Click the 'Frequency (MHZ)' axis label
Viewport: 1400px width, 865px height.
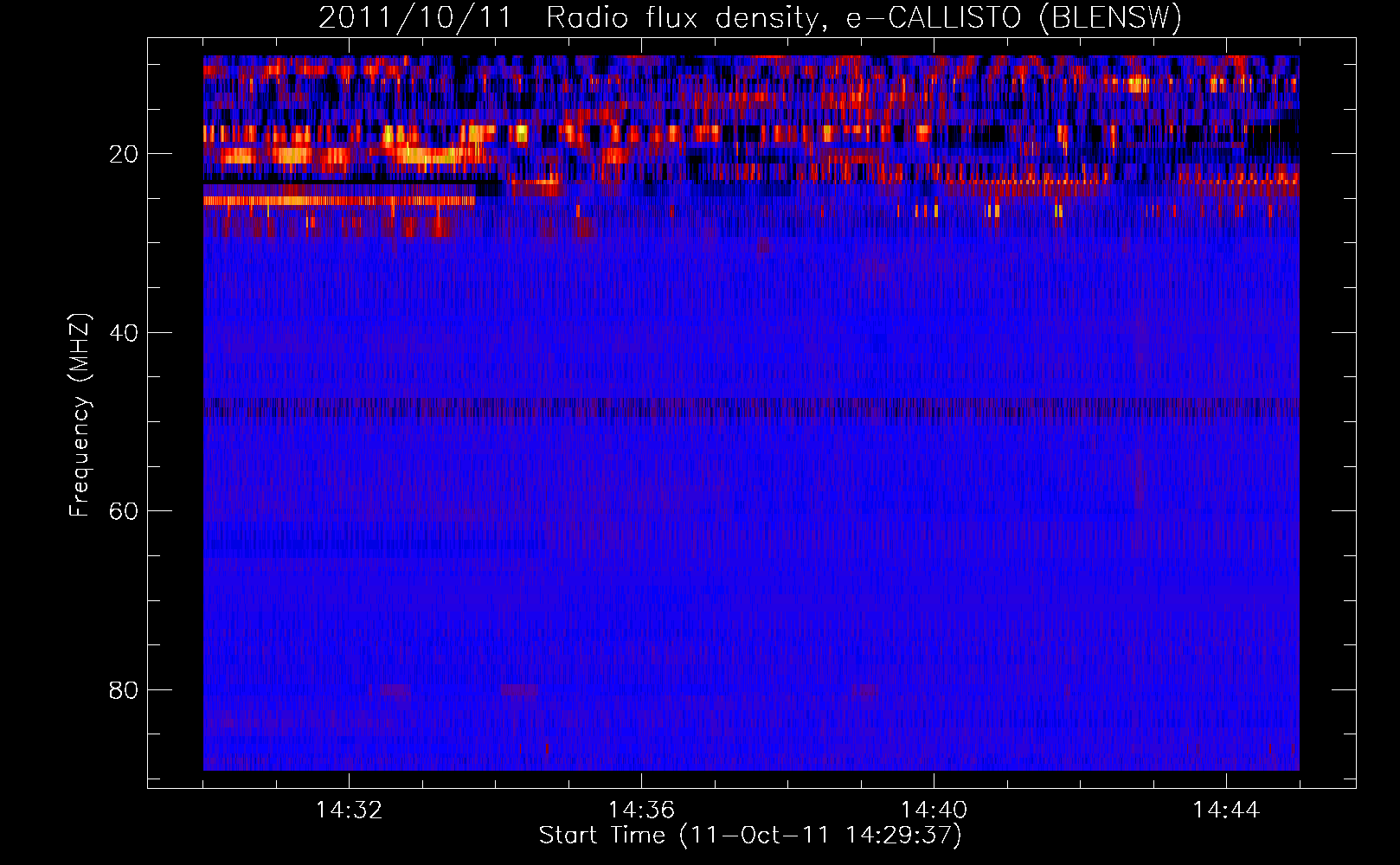click(x=80, y=415)
